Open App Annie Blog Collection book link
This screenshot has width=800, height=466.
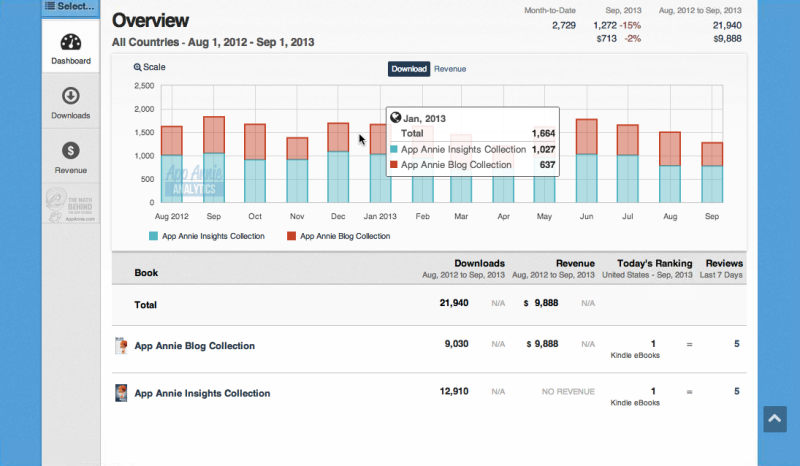tap(194, 346)
